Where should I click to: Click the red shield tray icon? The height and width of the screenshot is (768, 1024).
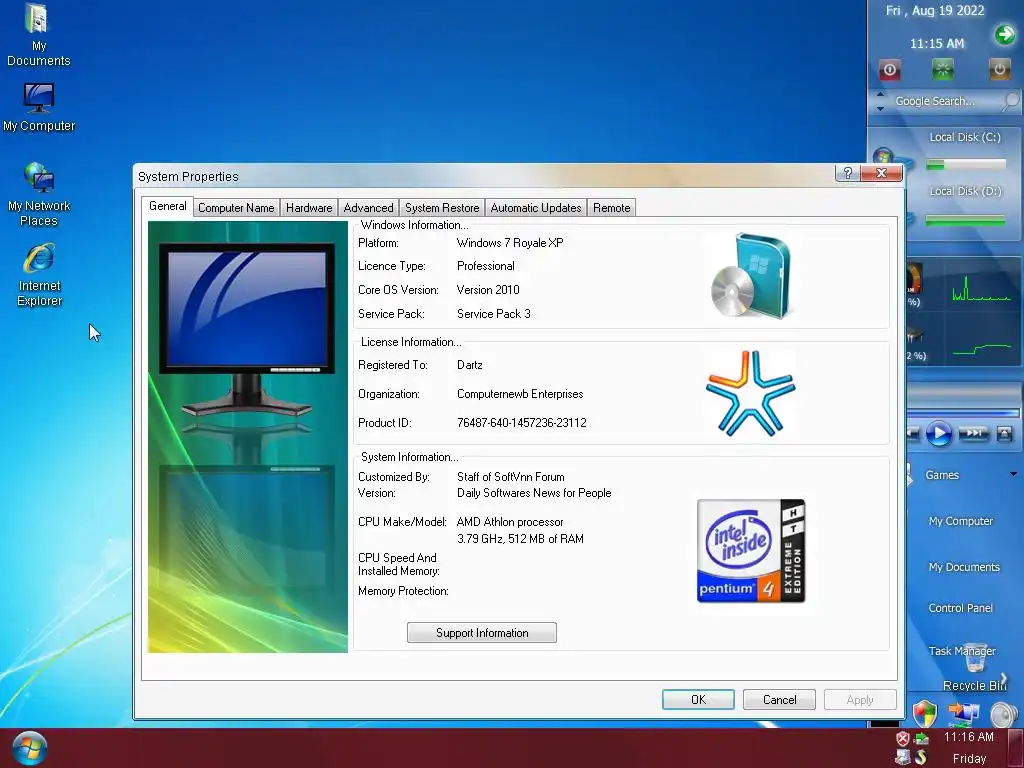(x=903, y=739)
